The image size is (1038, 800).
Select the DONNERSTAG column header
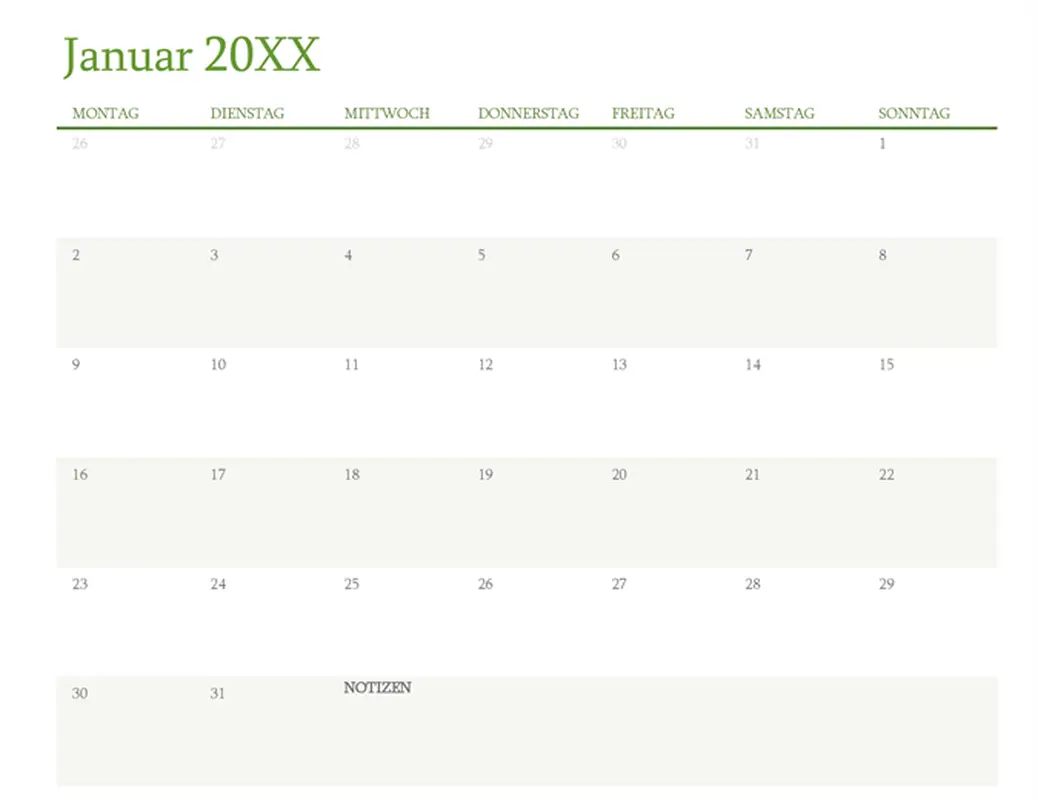(x=529, y=113)
